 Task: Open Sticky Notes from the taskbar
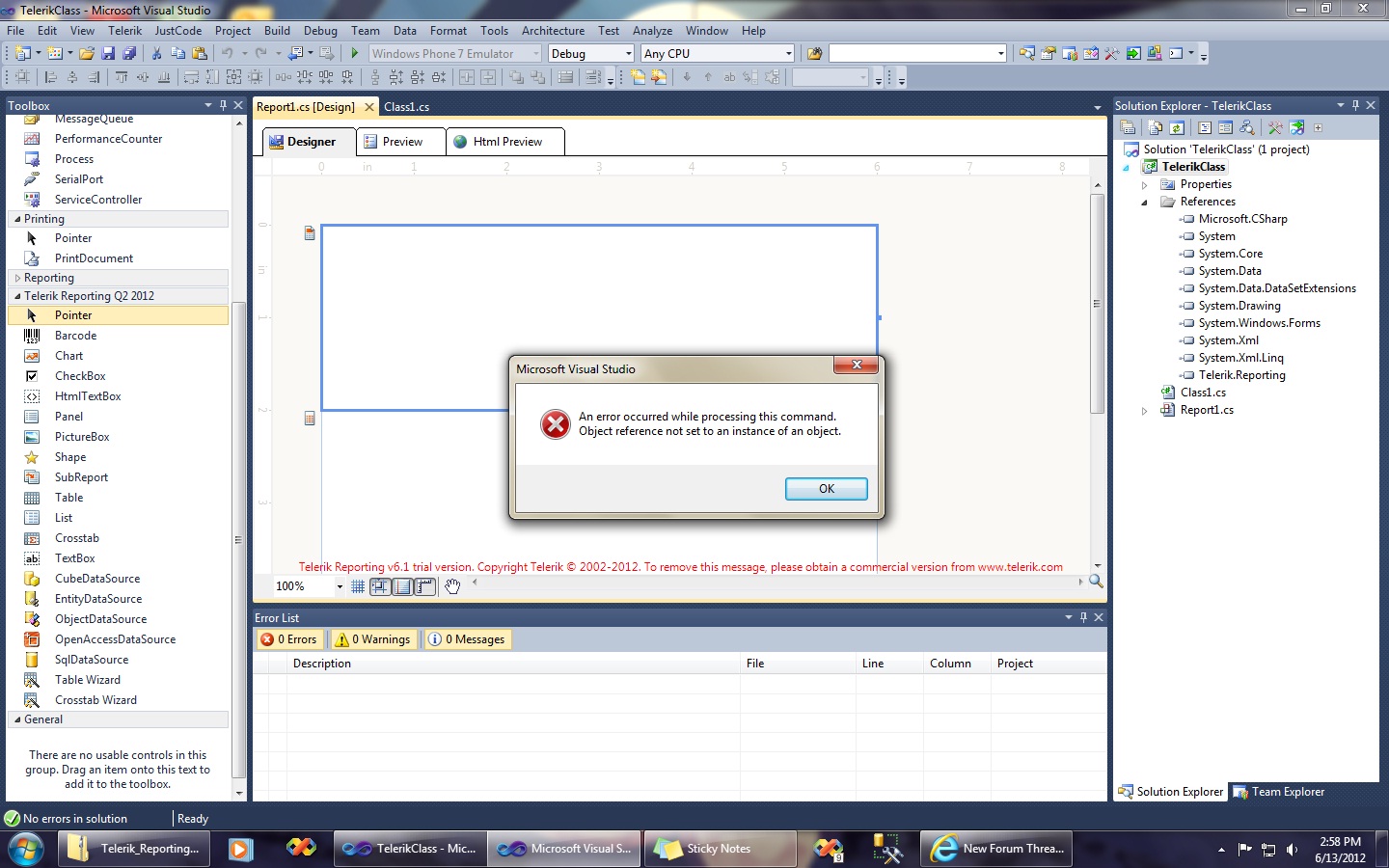pyautogui.click(x=721, y=849)
